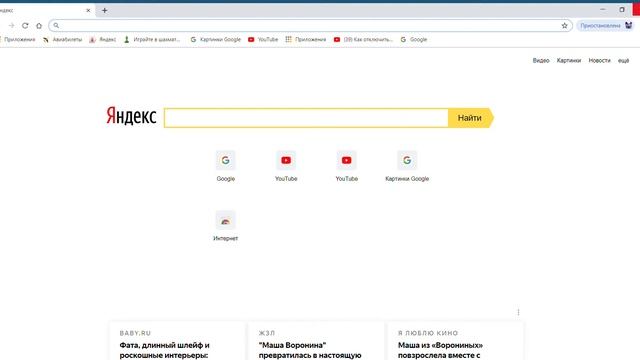Open the profile avatar icon

click(x=629, y=26)
